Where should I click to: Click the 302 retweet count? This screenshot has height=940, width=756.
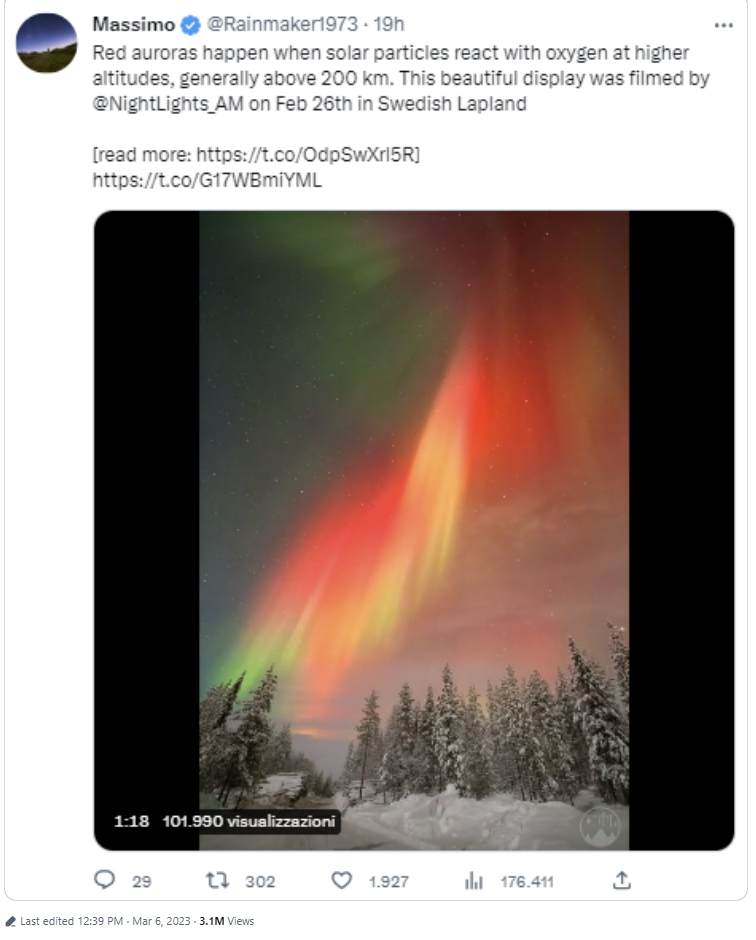coord(260,881)
